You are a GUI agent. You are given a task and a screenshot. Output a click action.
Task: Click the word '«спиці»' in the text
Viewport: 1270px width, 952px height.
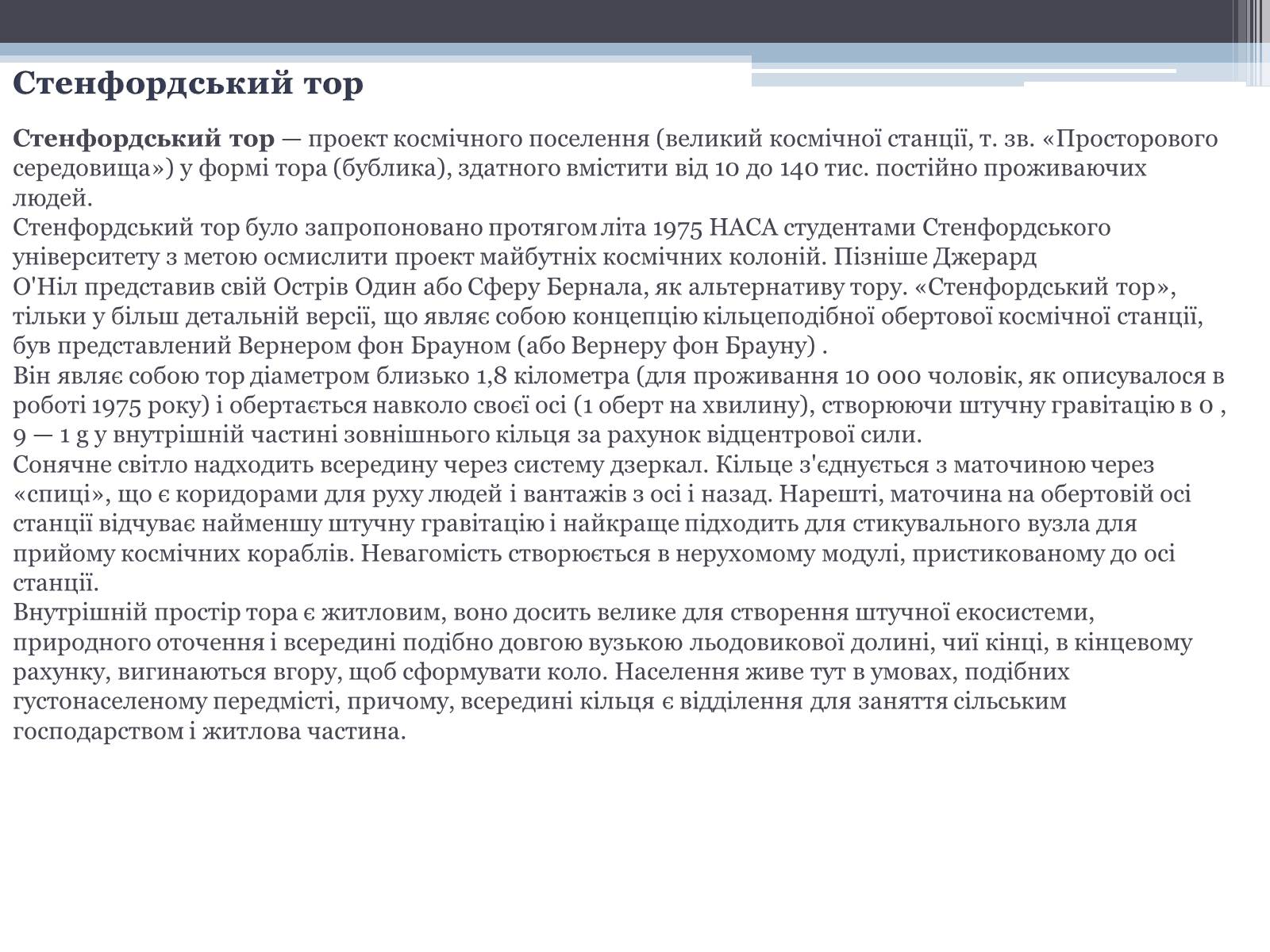click(x=60, y=494)
